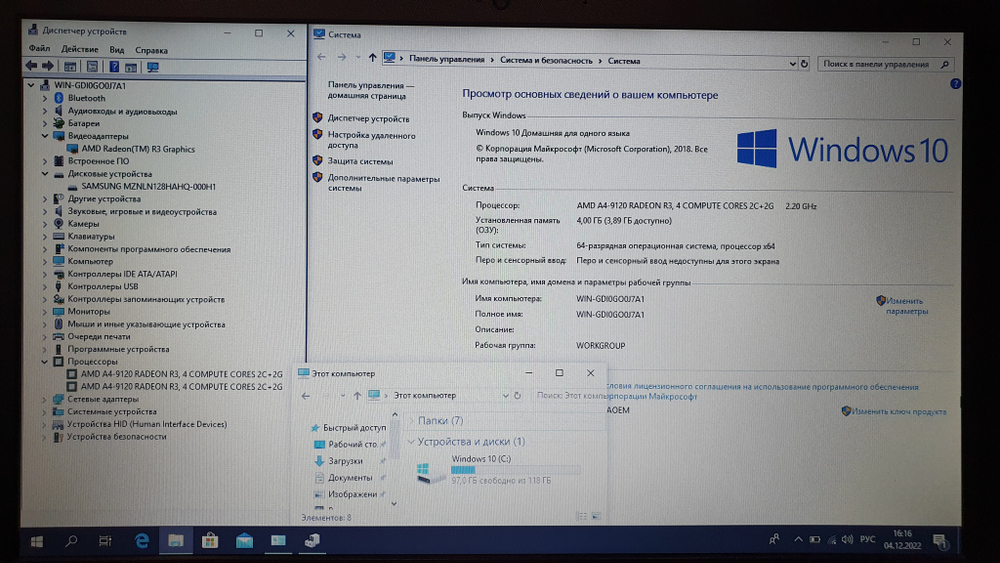Expand the Bluetooth node
Image resolution: width=1000 pixels, height=563 pixels.
pyautogui.click(x=45, y=98)
